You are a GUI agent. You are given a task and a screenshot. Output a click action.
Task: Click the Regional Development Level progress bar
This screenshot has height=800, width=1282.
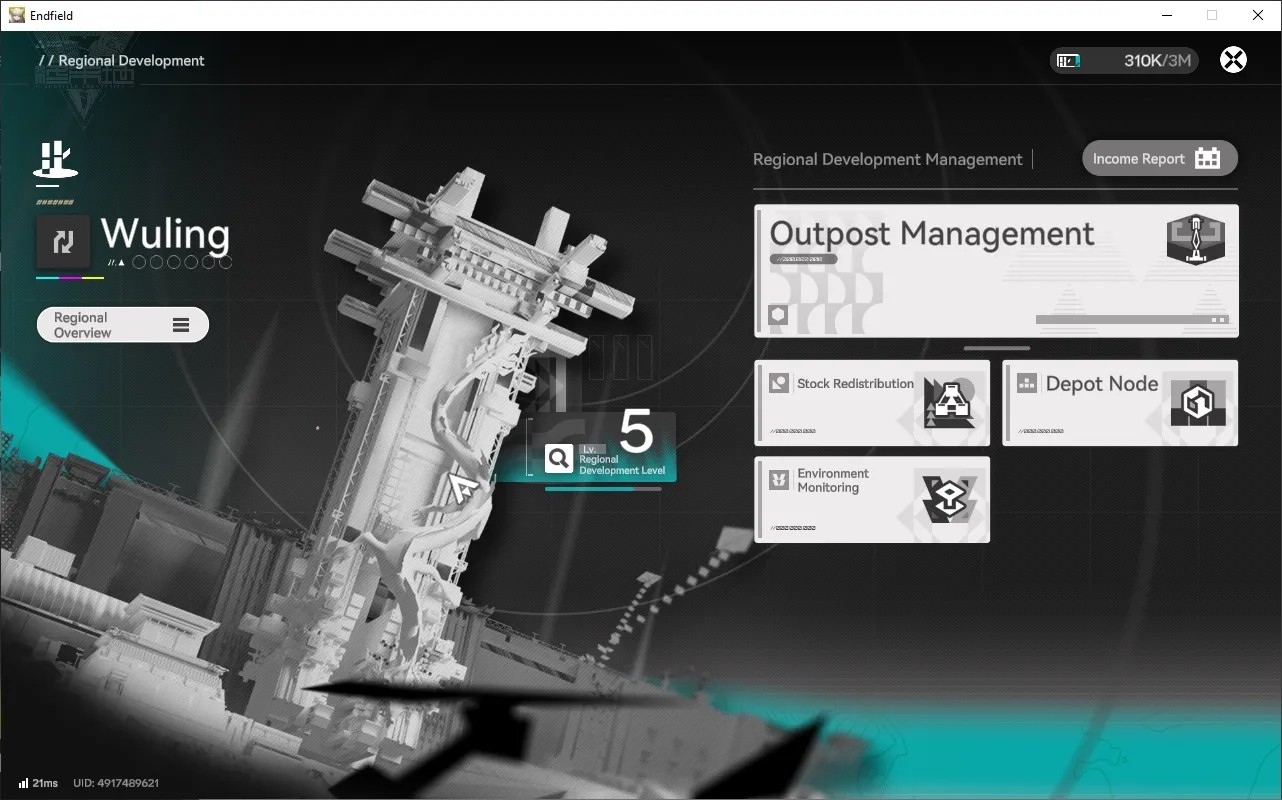(603, 489)
